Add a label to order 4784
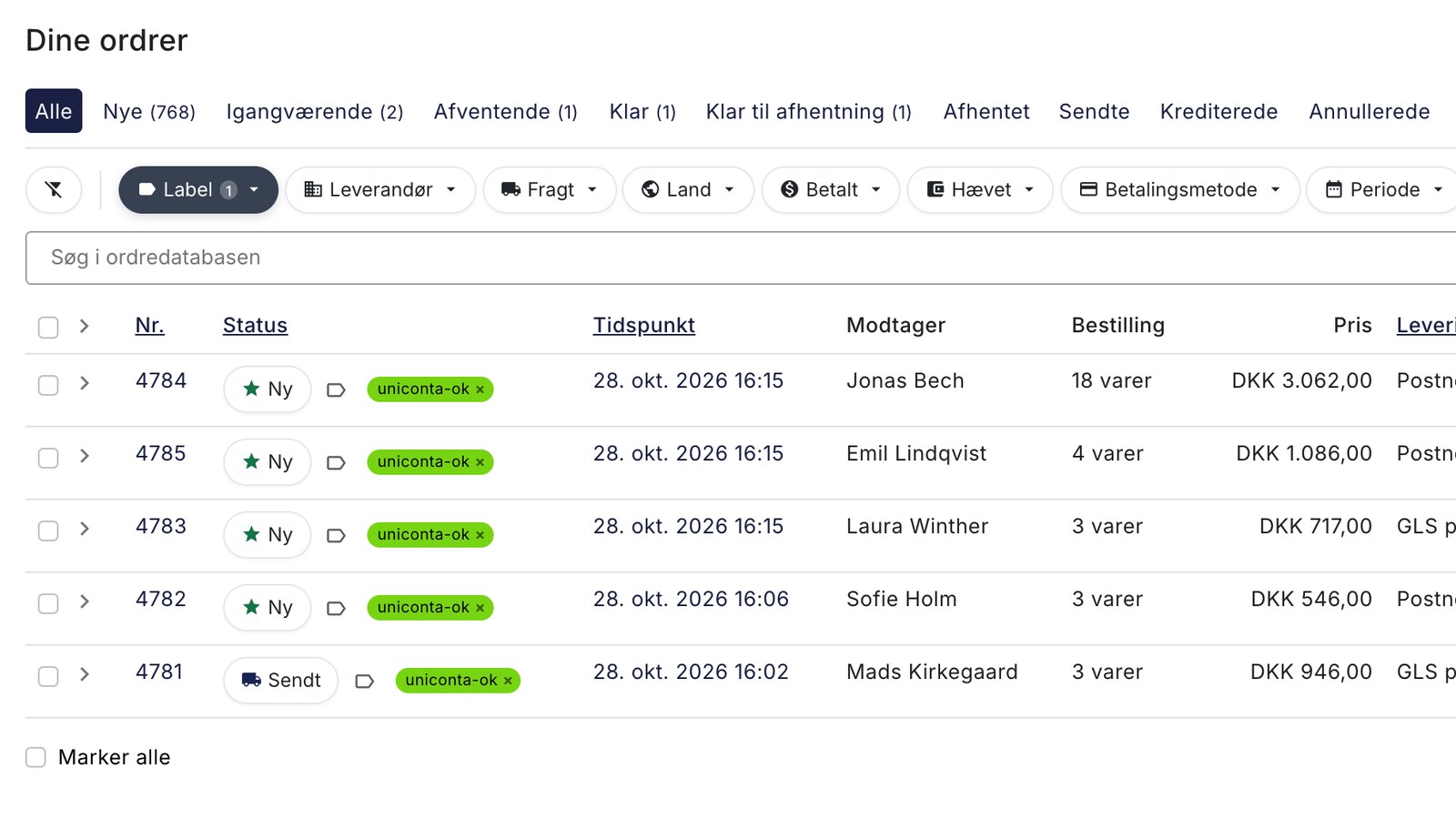Image resolution: width=1456 pixels, height=819 pixels. tap(336, 389)
